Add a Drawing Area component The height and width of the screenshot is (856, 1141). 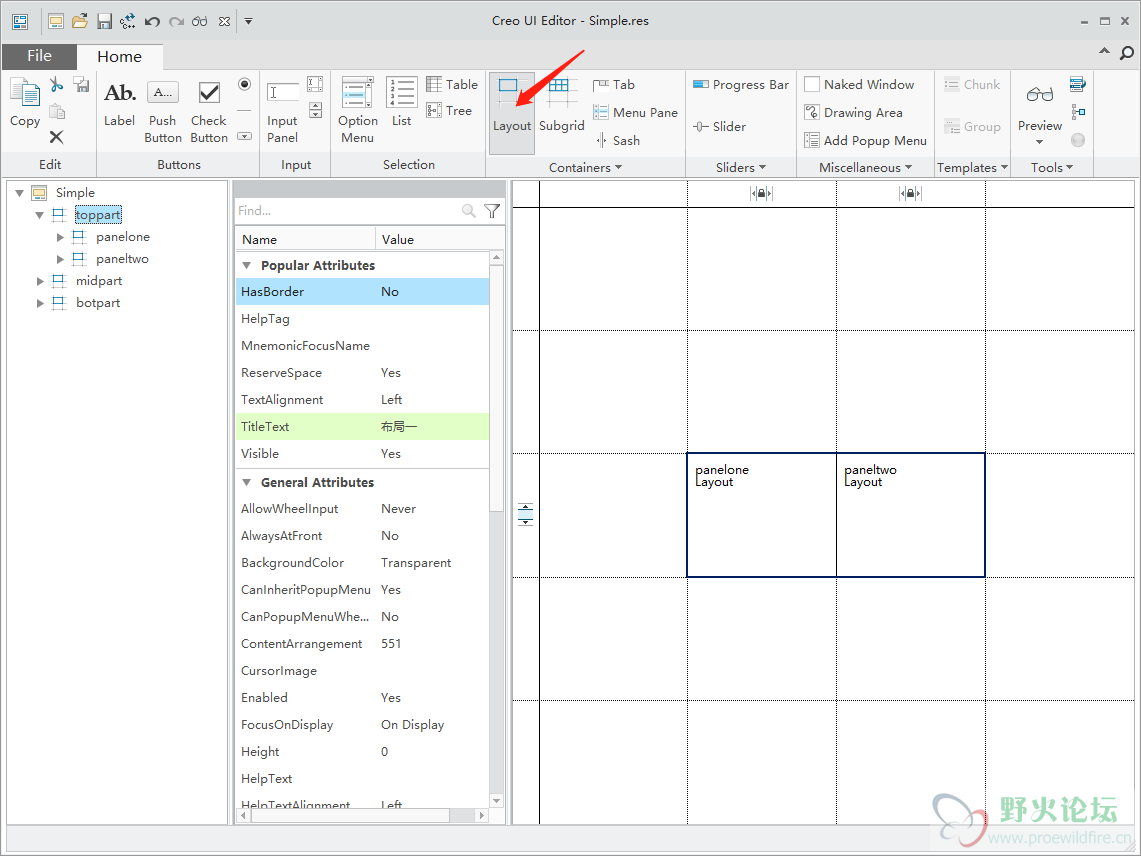click(853, 113)
